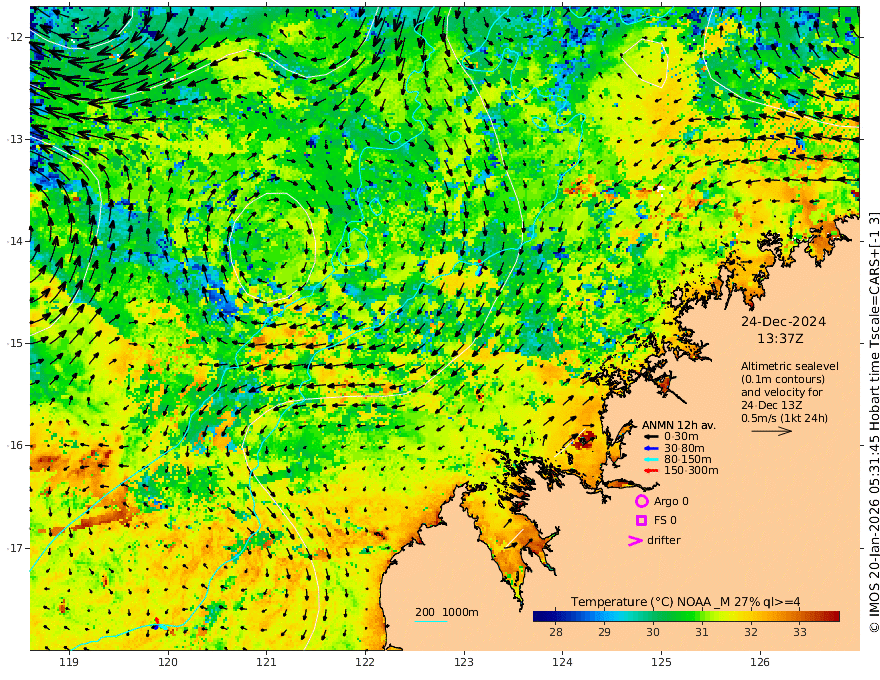
Task: Click the 'drifter' label
Action: (x=663, y=540)
